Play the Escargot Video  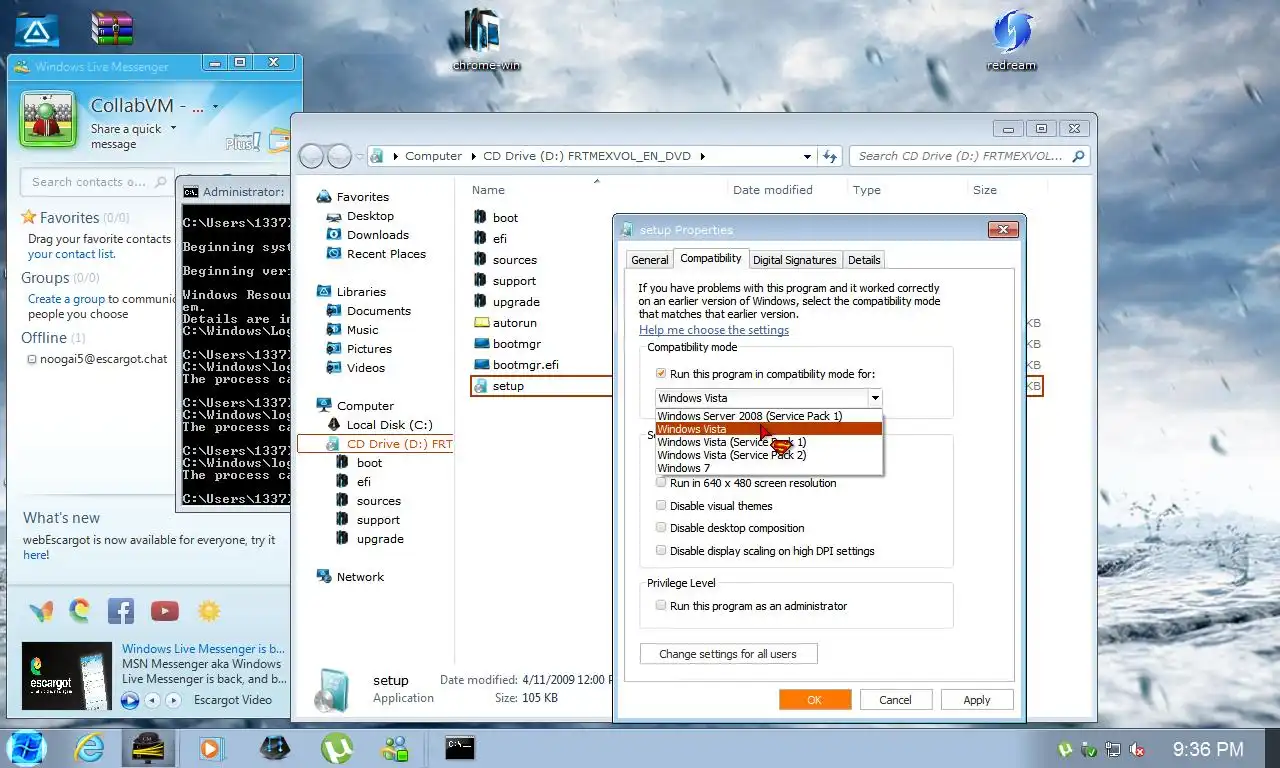(131, 700)
